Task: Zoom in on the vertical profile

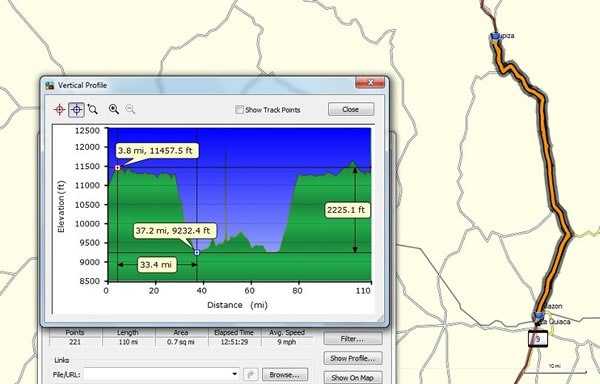Action: pyautogui.click(x=114, y=109)
